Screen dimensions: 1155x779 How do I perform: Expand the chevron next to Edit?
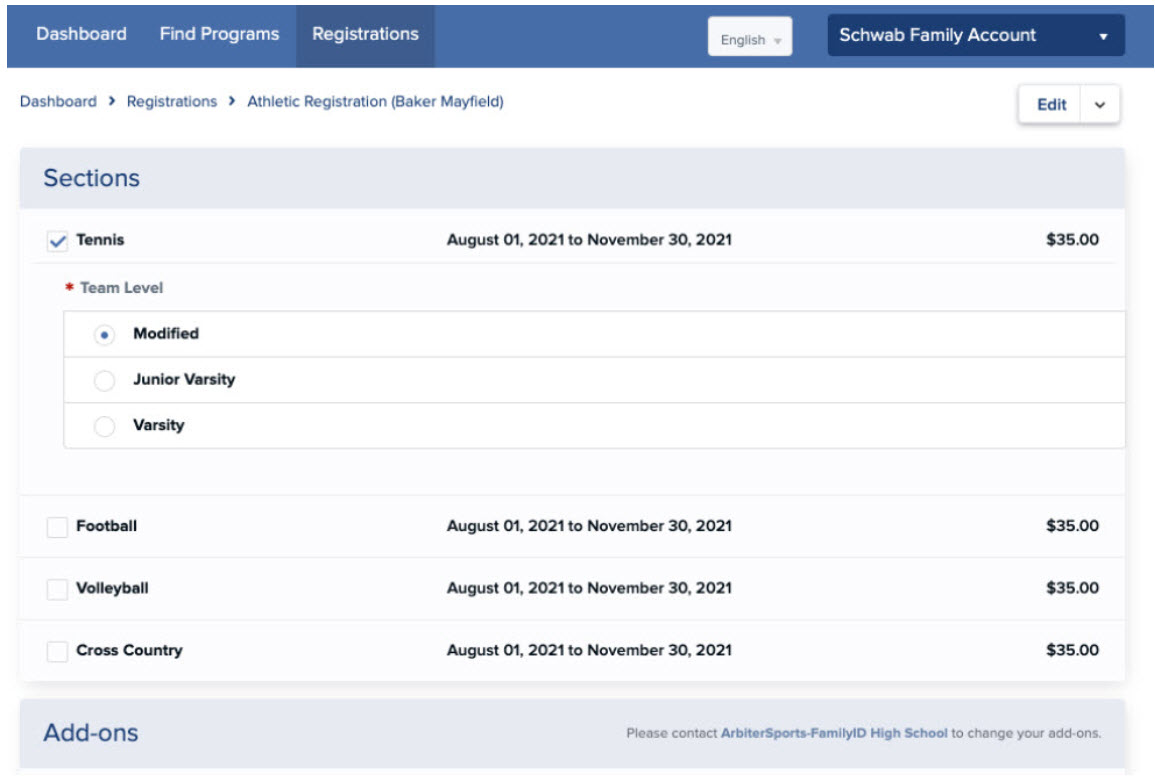click(x=1100, y=105)
